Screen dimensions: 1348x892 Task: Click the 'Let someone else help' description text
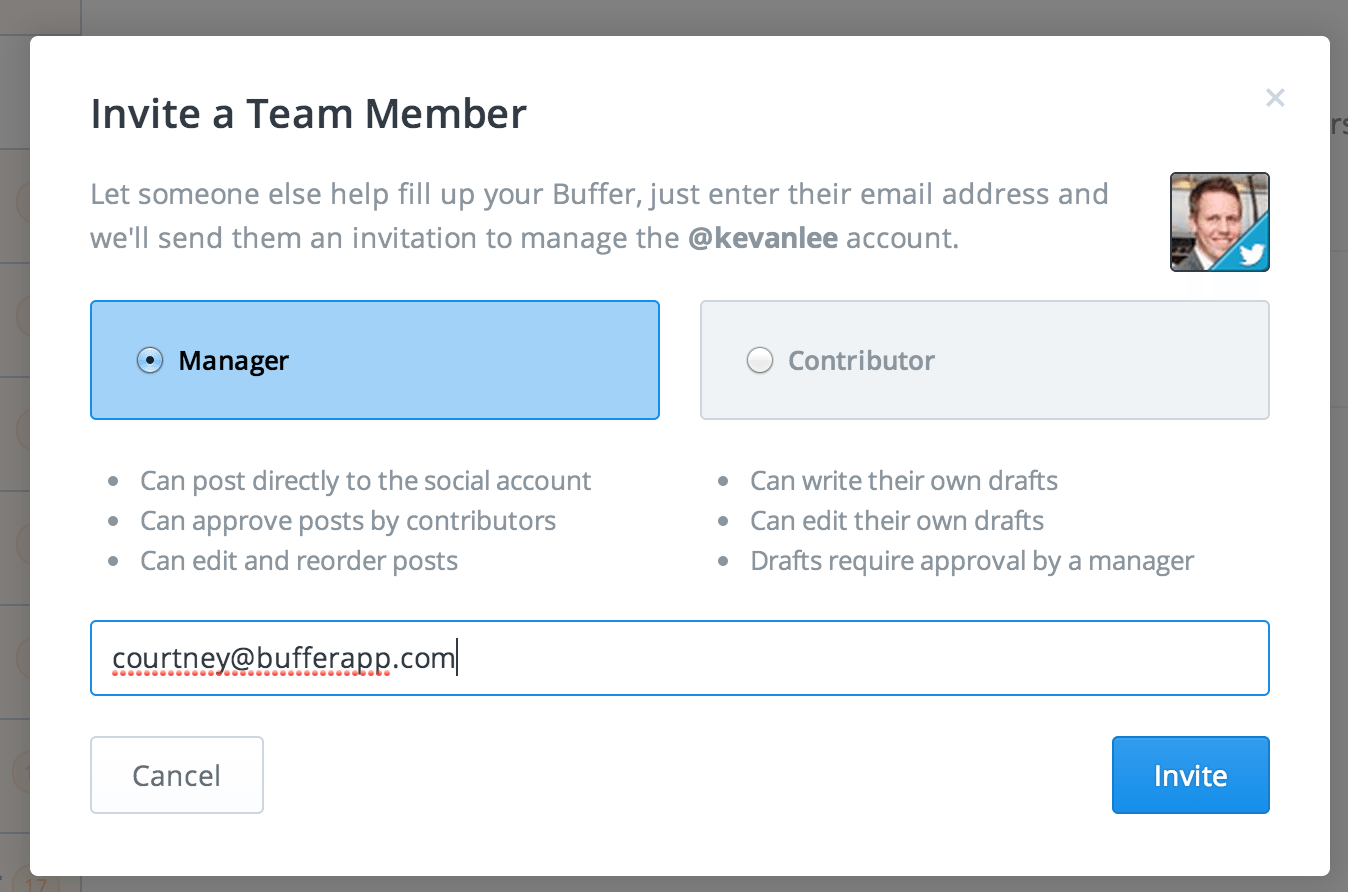[600, 216]
